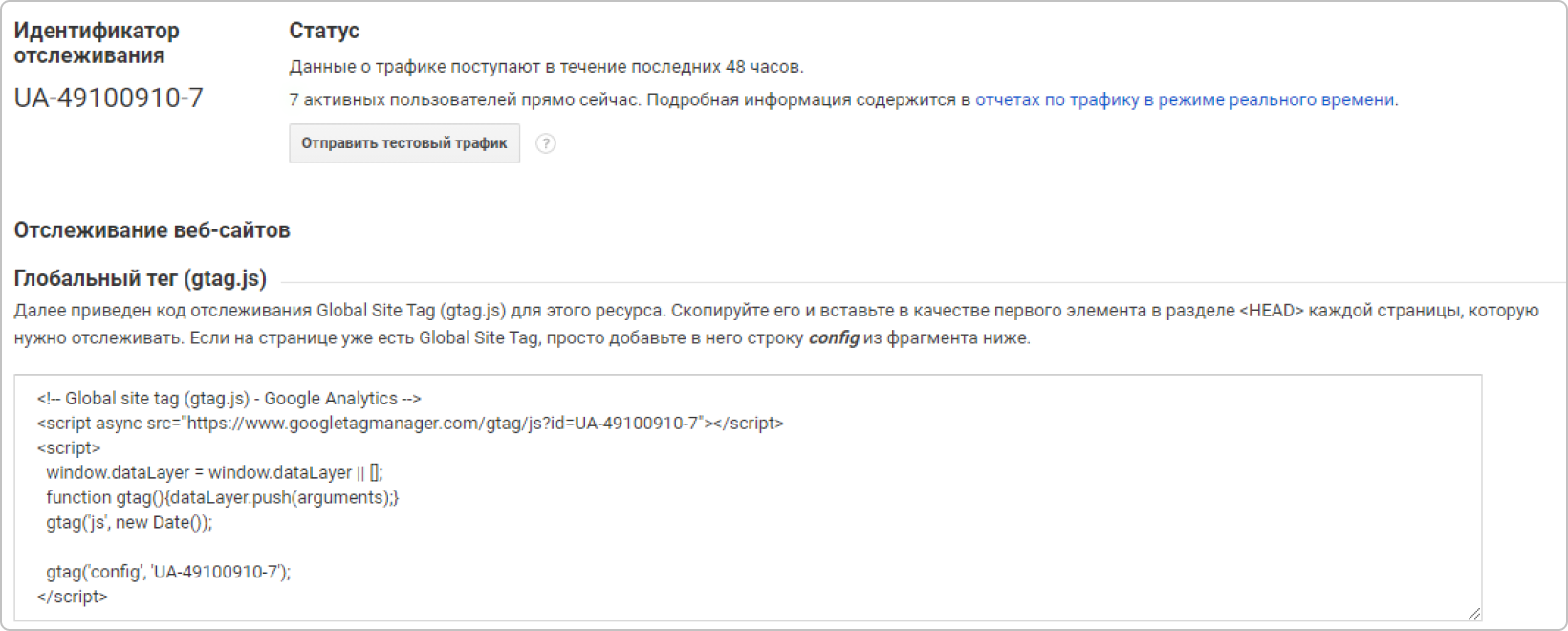The height and width of the screenshot is (631, 1568).
Task: Grab the code box resize handle
Action: [x=1473, y=613]
